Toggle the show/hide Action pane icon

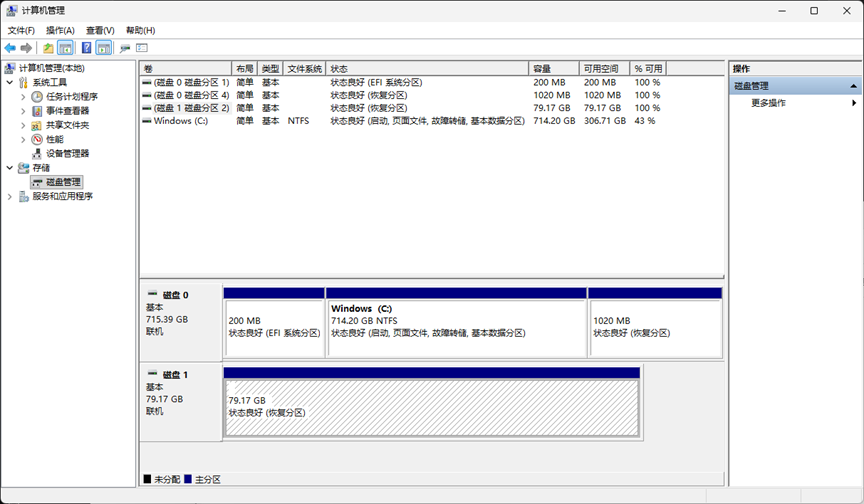click(104, 48)
